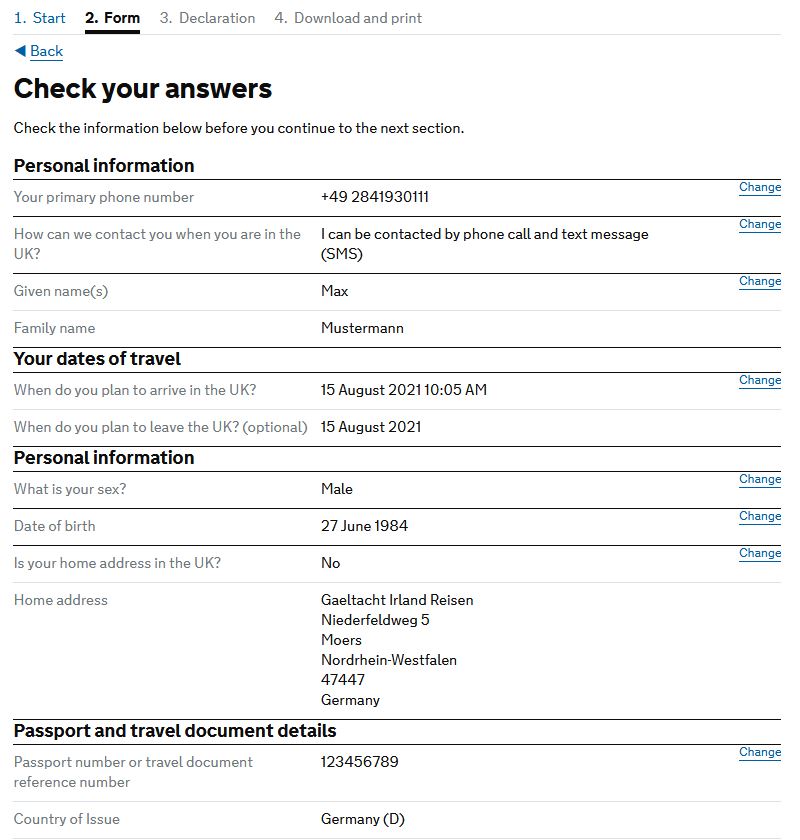Click the Country of Issue value Germany (D)
Image resolution: width=800 pixels, height=840 pixels.
pyautogui.click(x=363, y=818)
